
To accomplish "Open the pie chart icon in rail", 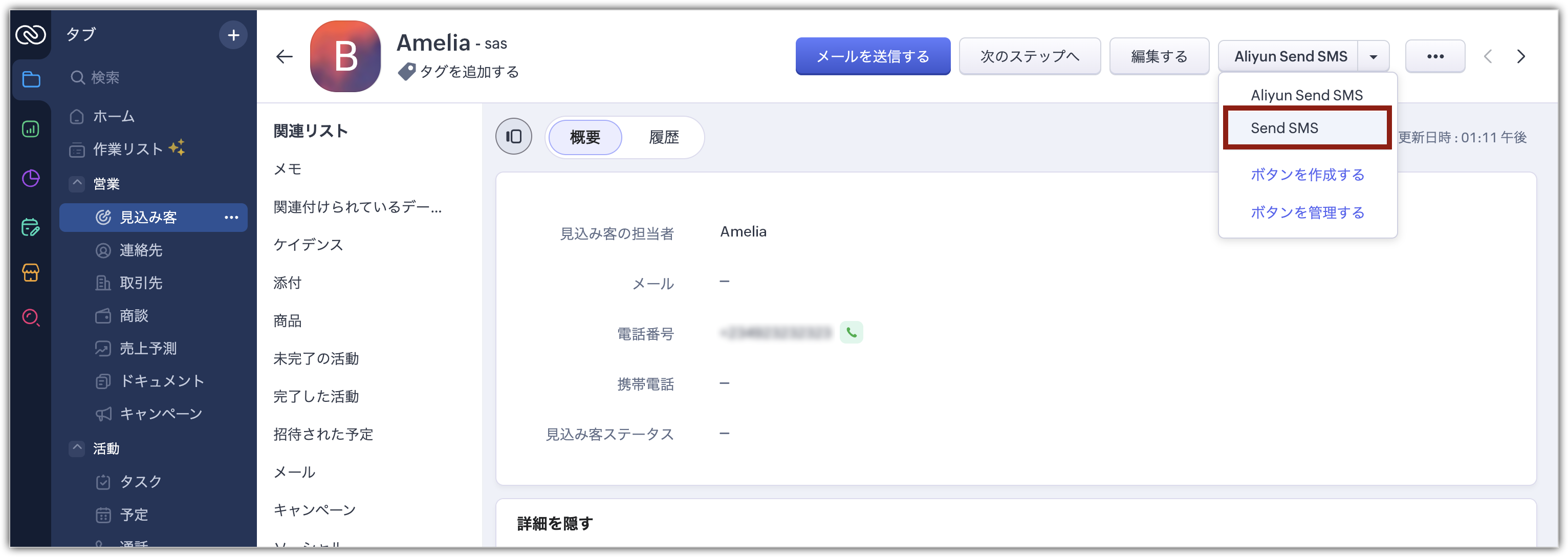I will (31, 178).
